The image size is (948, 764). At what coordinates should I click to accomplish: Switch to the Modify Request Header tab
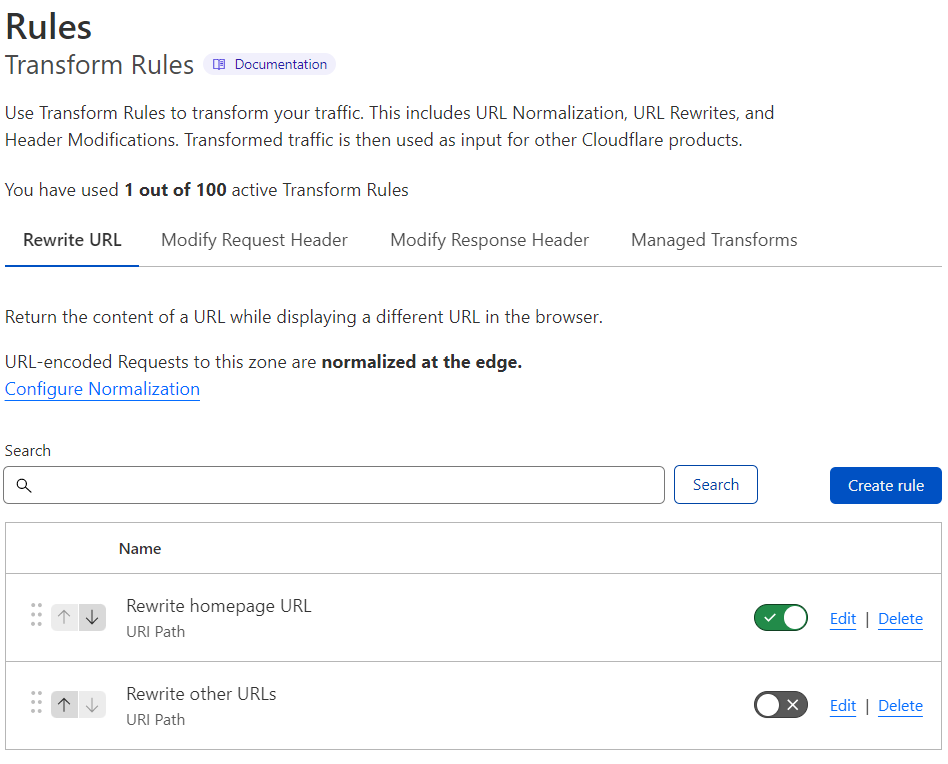tap(254, 240)
